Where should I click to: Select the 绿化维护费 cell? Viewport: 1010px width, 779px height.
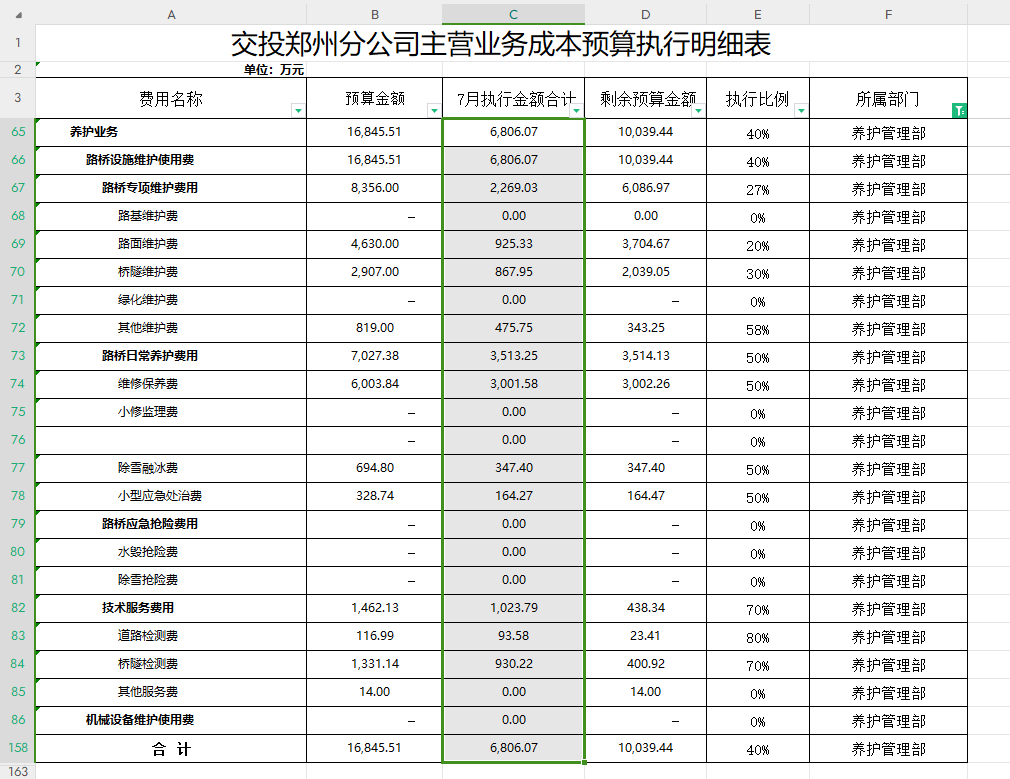(171, 300)
